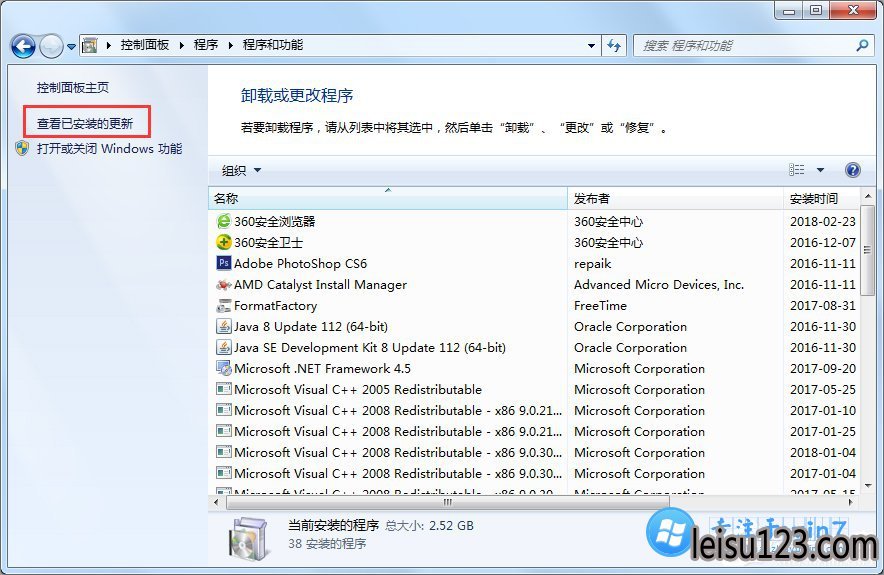The width and height of the screenshot is (884, 575).
Task: Click installed programs box icon in details pane
Action: [248, 538]
